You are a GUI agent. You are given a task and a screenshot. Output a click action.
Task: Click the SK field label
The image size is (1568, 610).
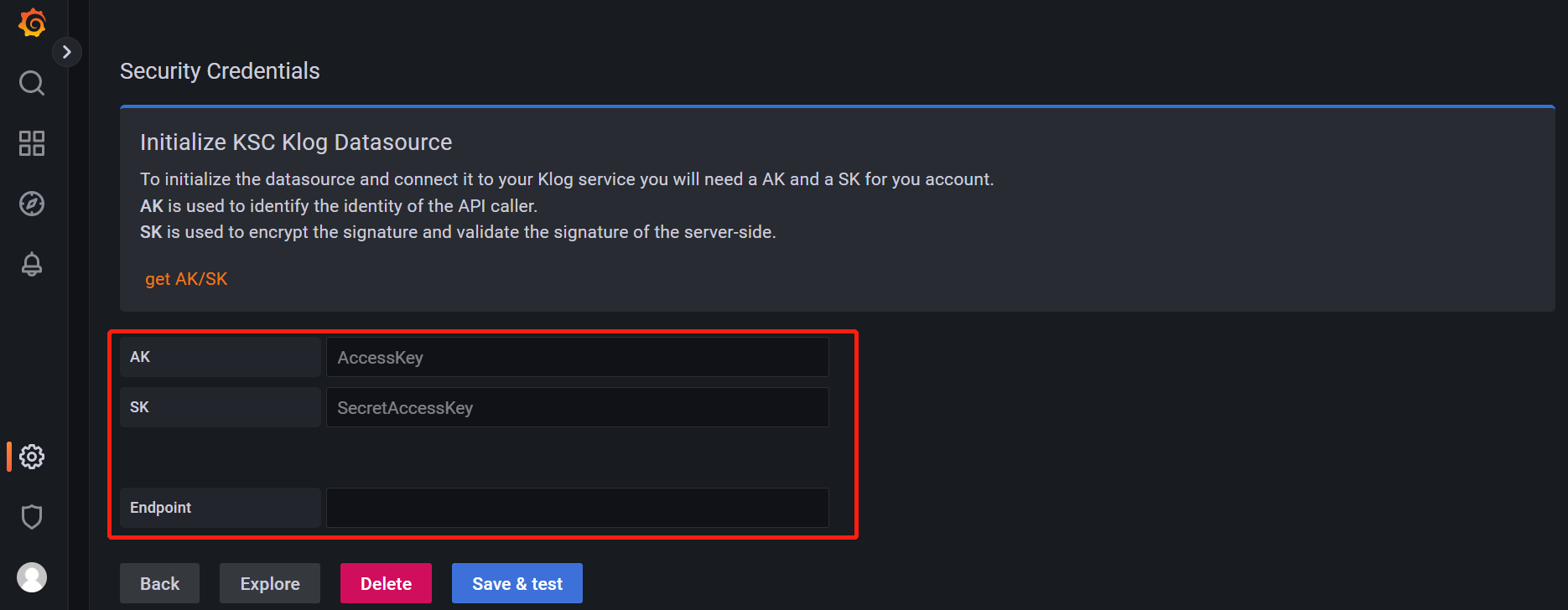[x=139, y=407]
